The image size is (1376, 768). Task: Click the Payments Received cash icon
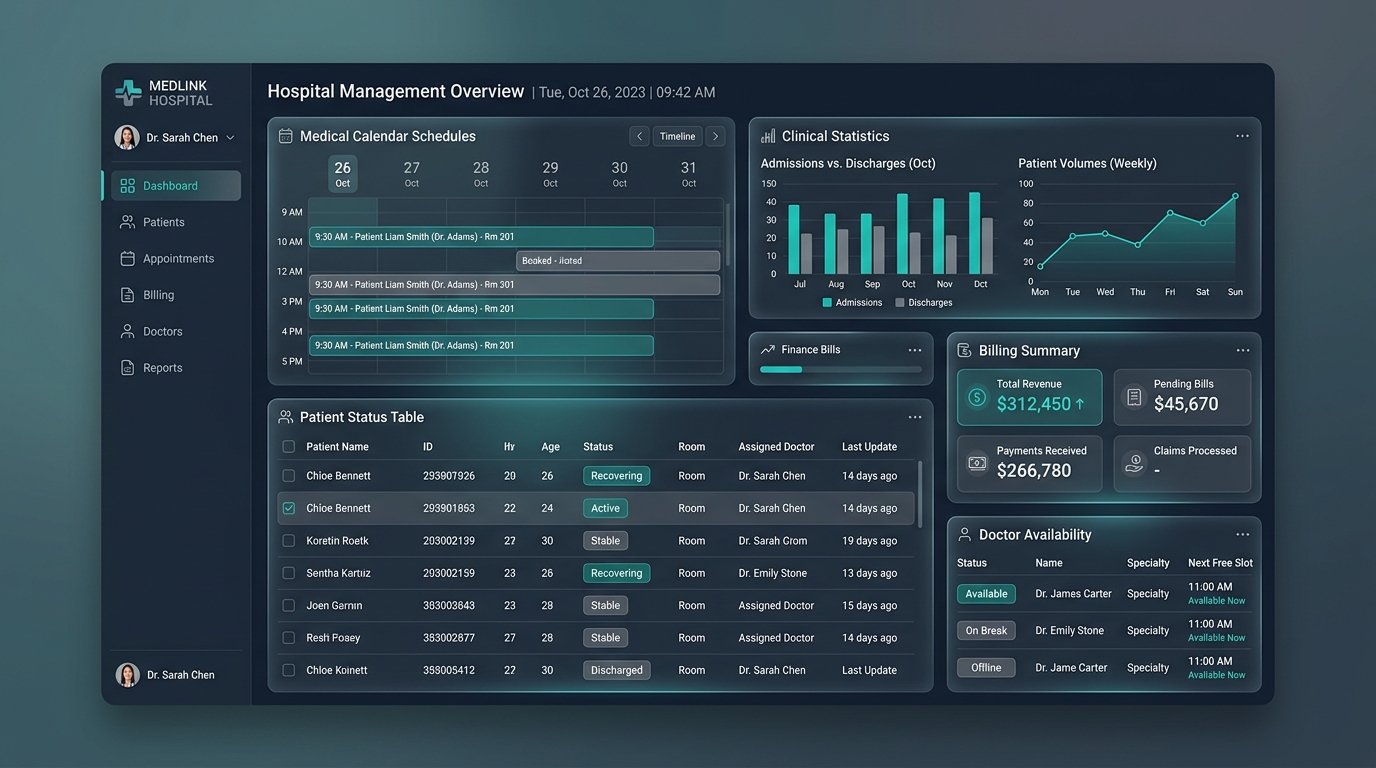(x=977, y=463)
